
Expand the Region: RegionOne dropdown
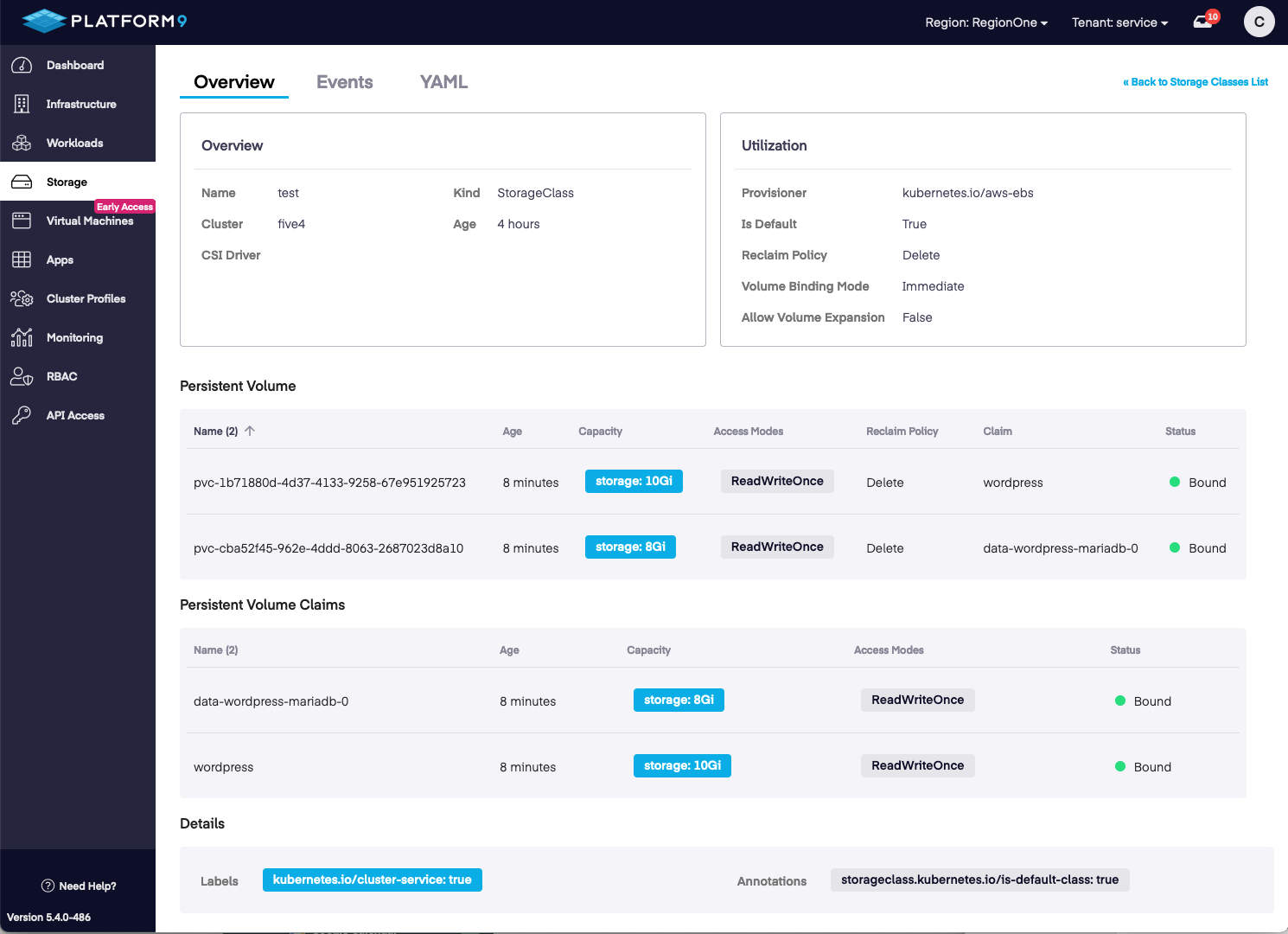point(985,22)
